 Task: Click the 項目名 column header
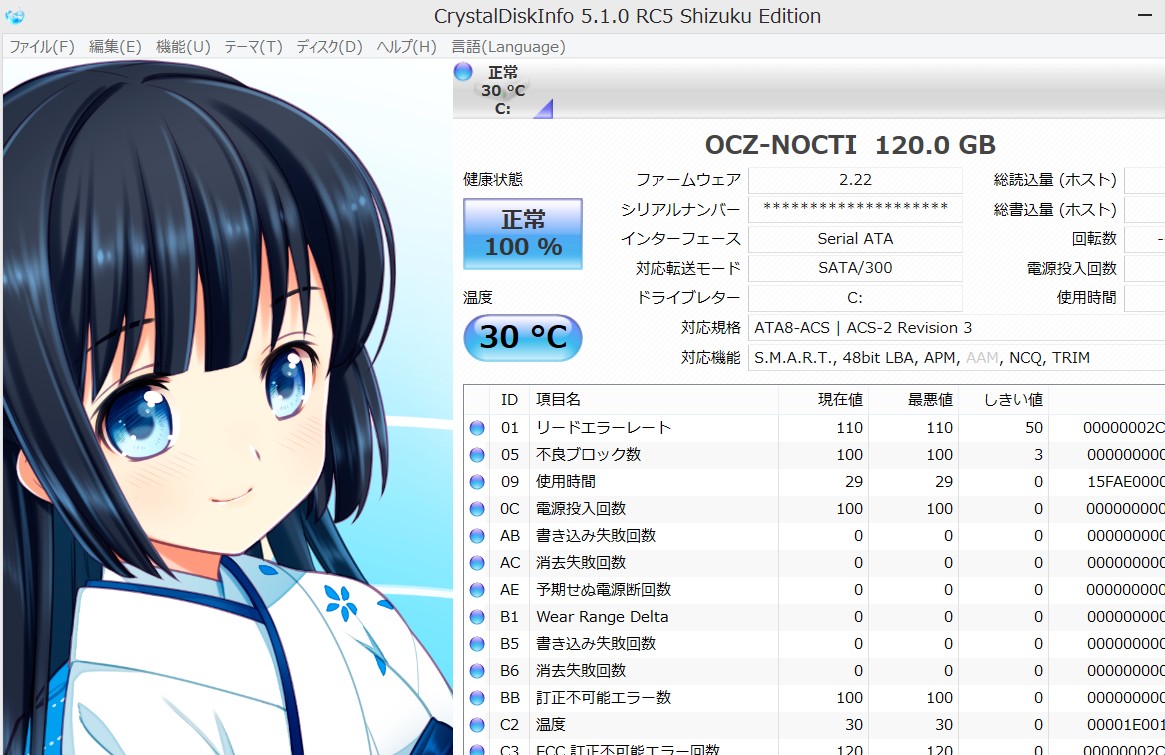click(x=653, y=400)
